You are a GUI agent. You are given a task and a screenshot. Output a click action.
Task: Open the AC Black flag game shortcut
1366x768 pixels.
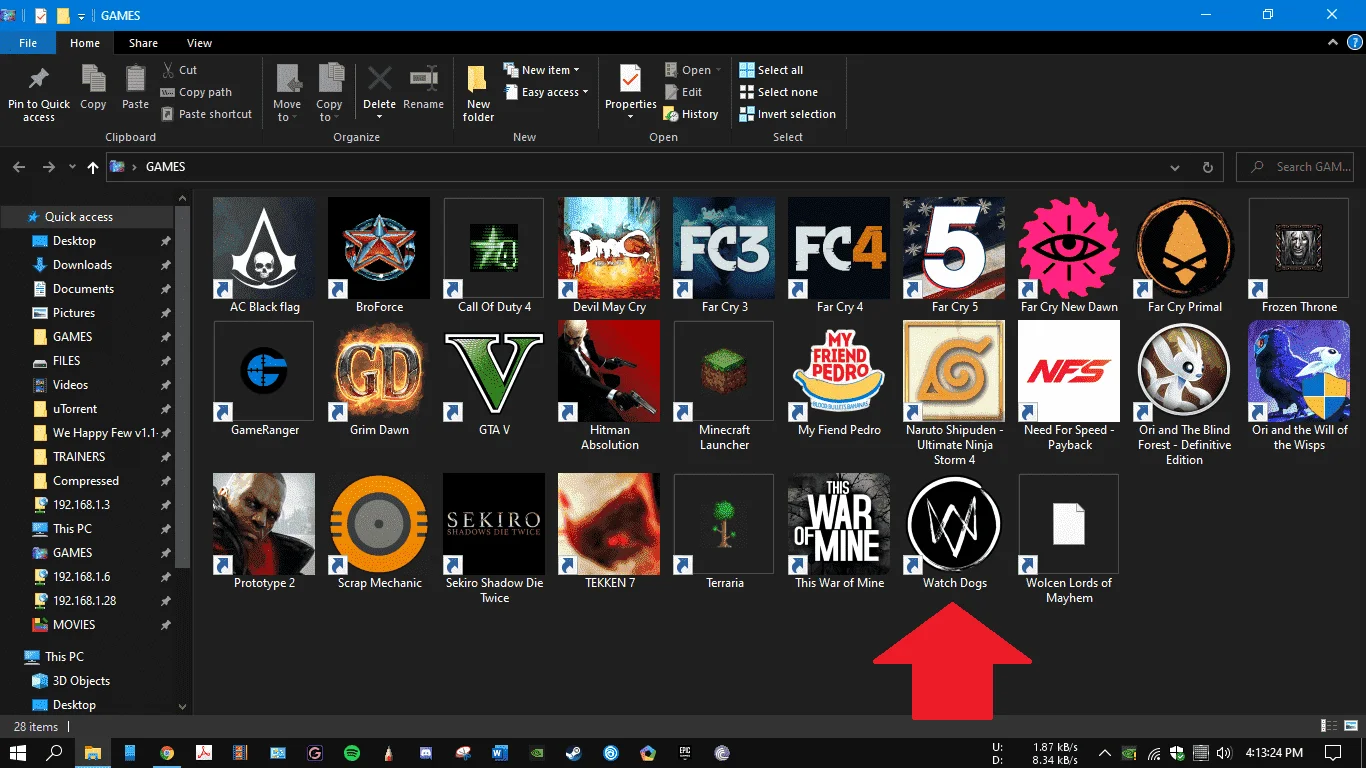point(264,255)
